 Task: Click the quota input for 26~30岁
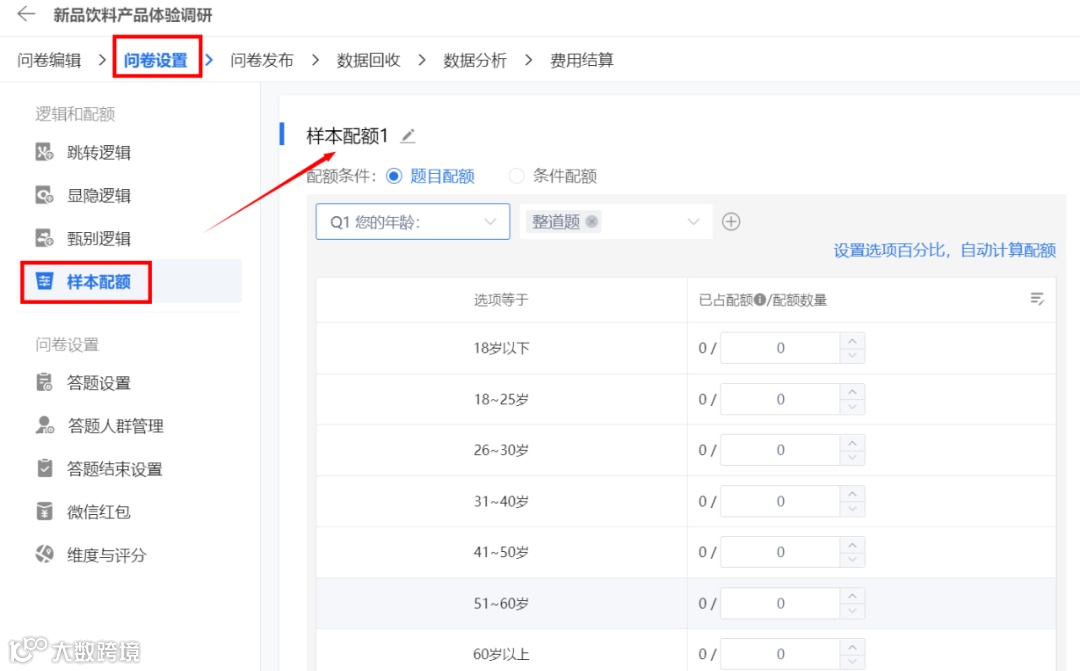(x=780, y=450)
